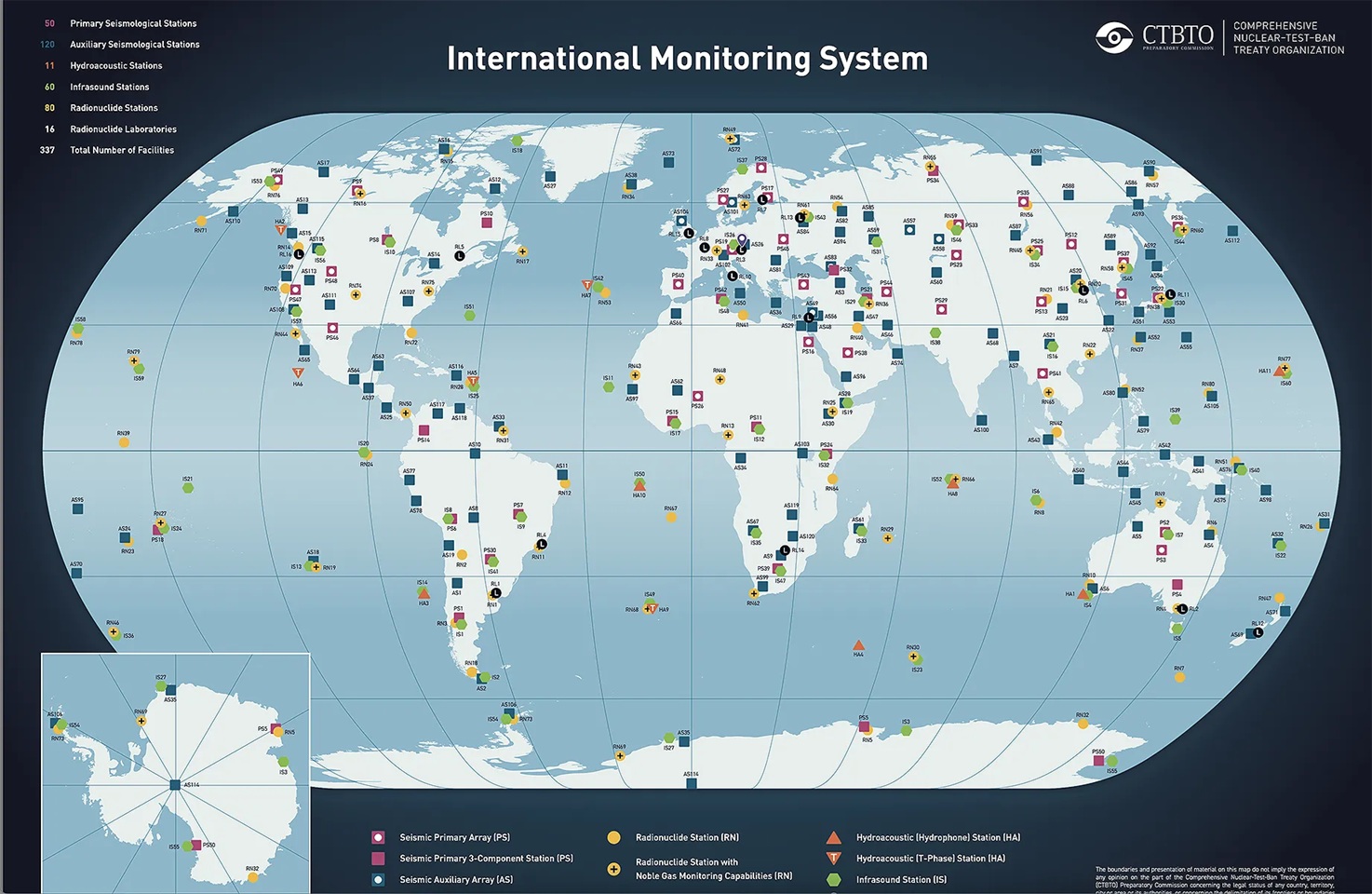Viewport: 1372px width, 894px height.
Task: Click the Radionuclide Laboratories count label
Action: pos(123,129)
